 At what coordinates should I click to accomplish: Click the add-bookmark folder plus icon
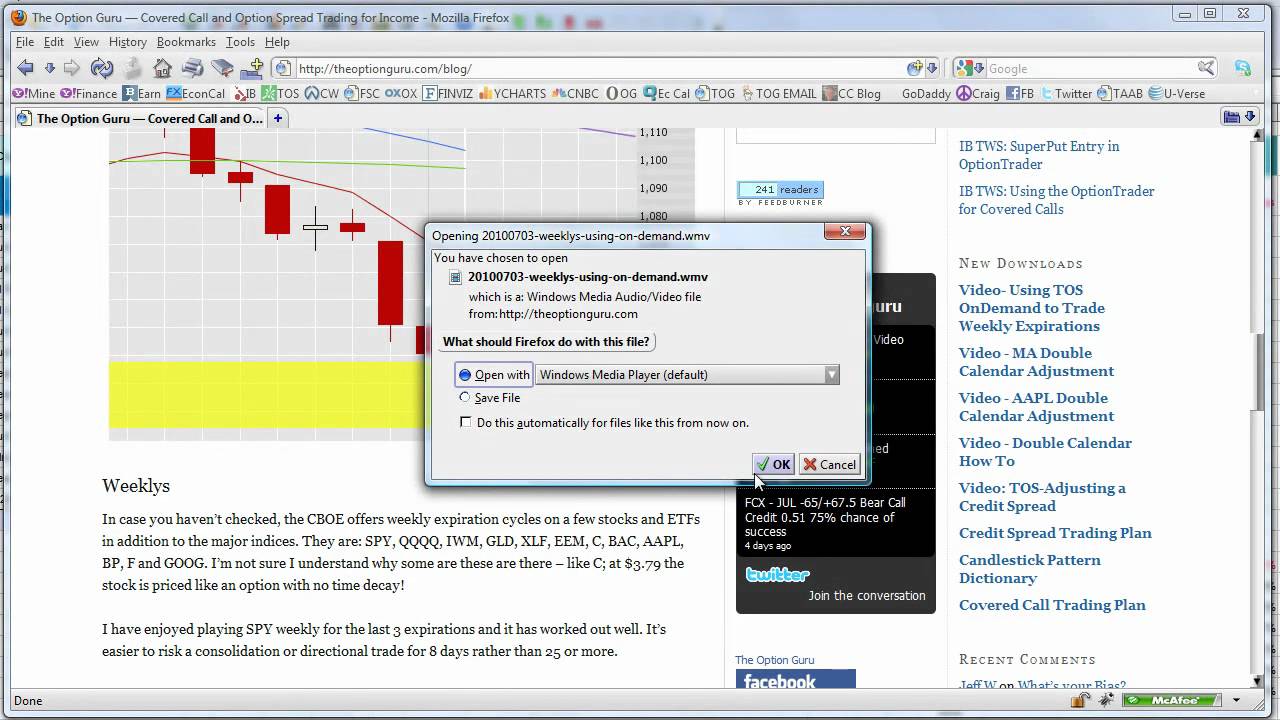(x=251, y=68)
